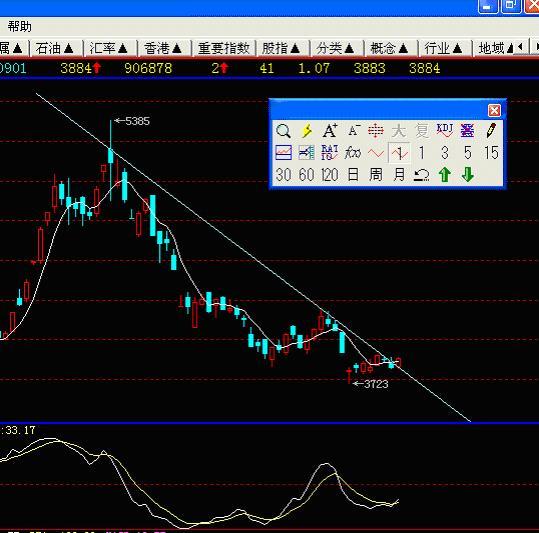Click the f(x) formula icon
The width and height of the screenshot is (539, 533).
(353, 153)
